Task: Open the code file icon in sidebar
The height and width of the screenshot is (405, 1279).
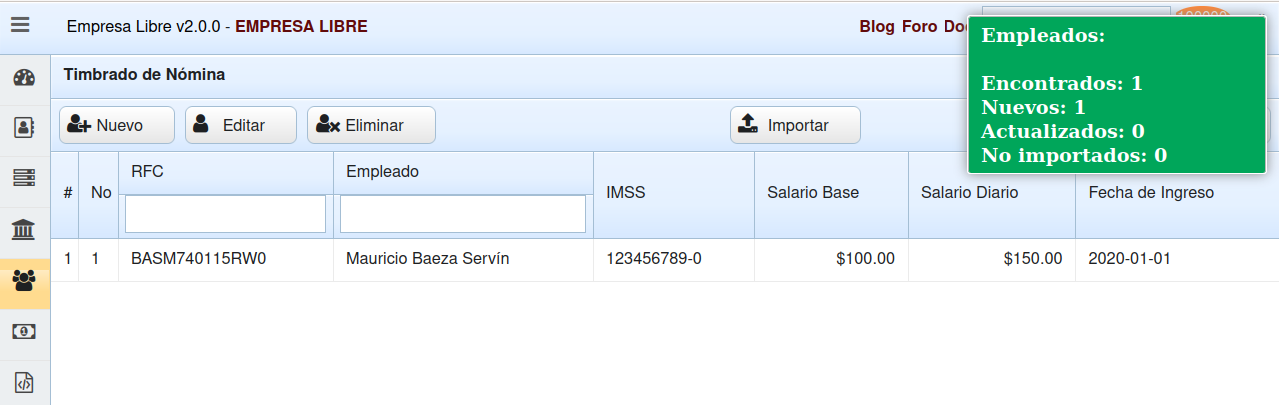Action: pos(25,382)
